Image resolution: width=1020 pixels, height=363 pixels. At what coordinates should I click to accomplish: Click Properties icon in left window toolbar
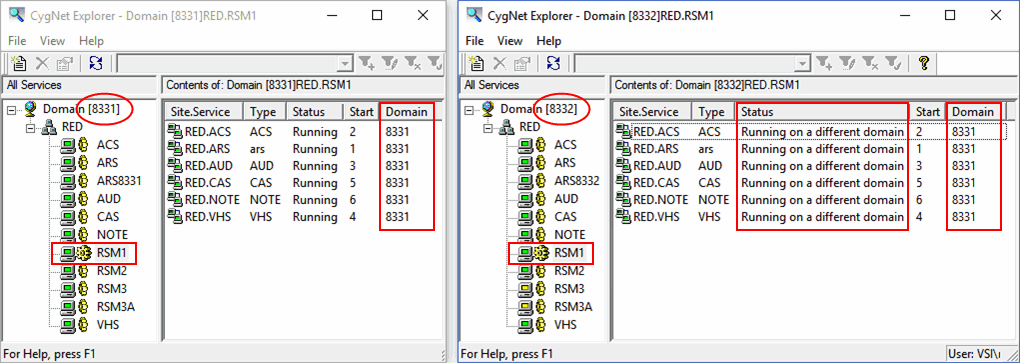point(64,63)
